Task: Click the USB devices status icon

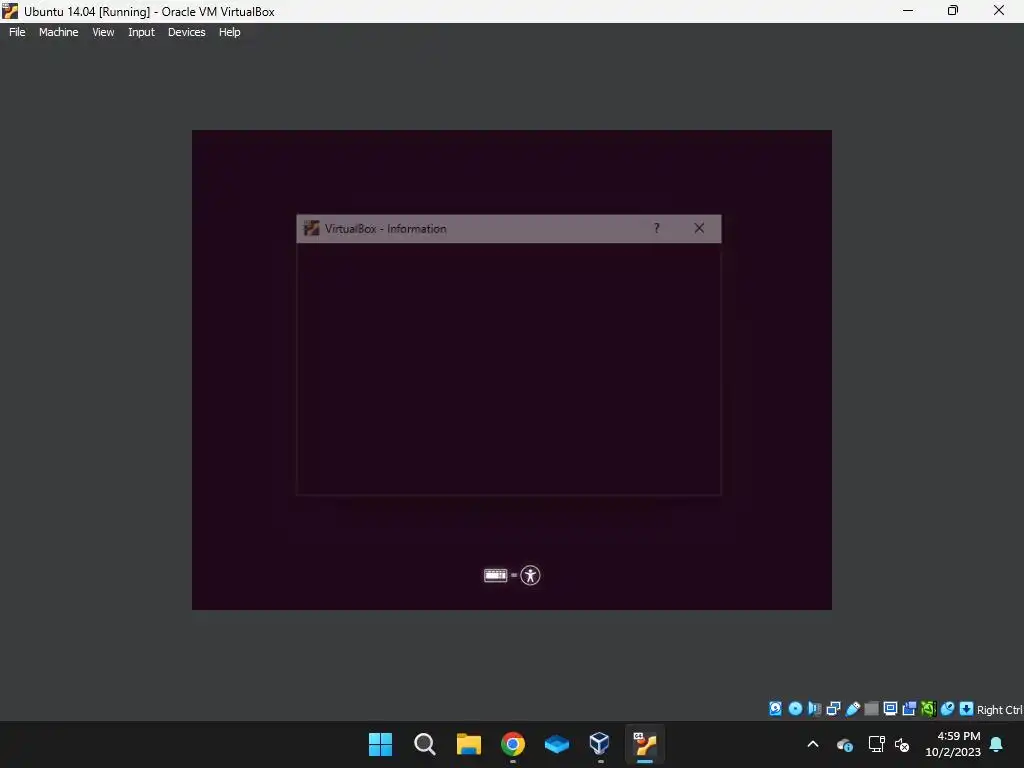Action: pyautogui.click(x=852, y=709)
